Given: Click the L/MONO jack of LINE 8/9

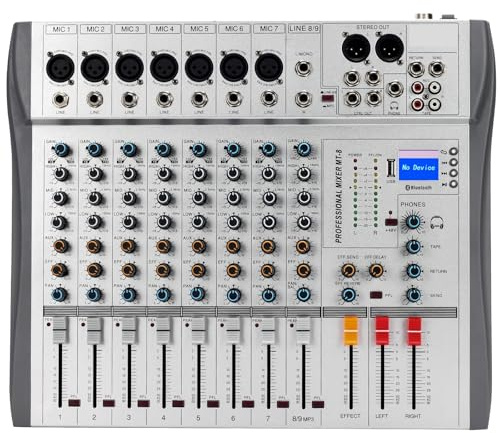Looking at the screenshot, I should click(x=303, y=69).
